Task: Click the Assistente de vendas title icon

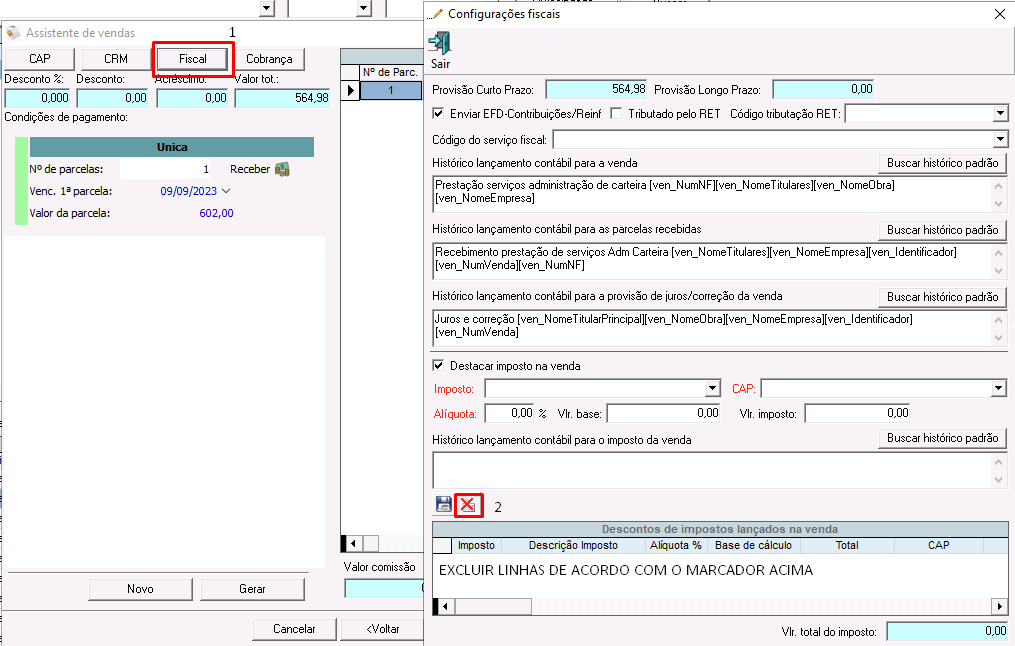Action: click(x=14, y=32)
